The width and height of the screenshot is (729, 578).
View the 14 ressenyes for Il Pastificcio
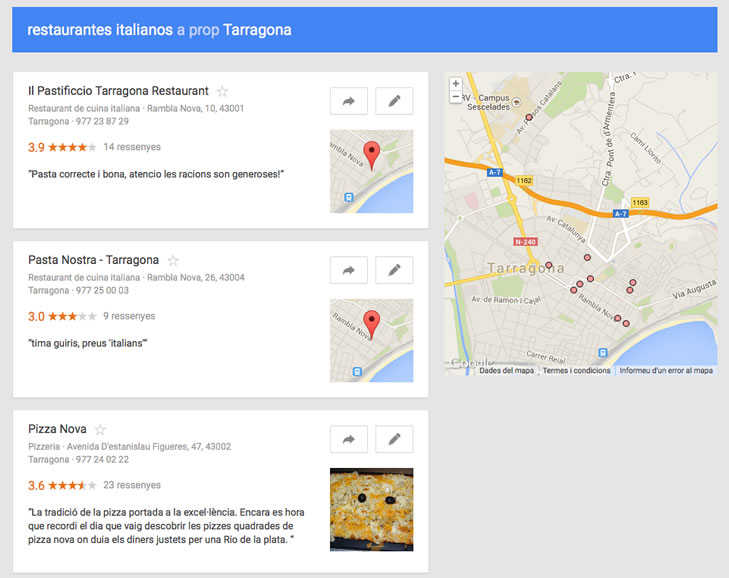[132, 147]
